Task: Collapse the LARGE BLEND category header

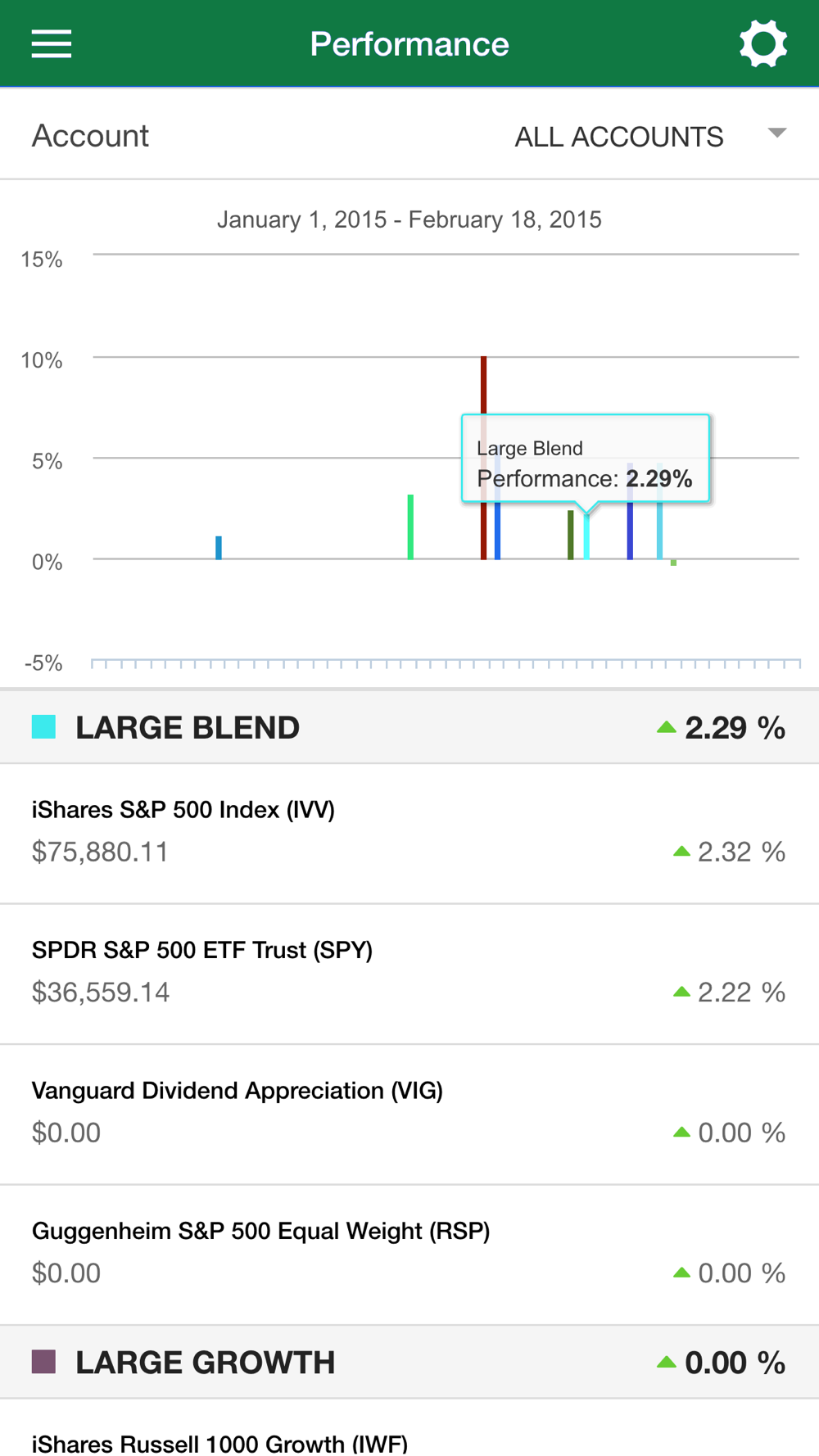Action: [x=409, y=727]
